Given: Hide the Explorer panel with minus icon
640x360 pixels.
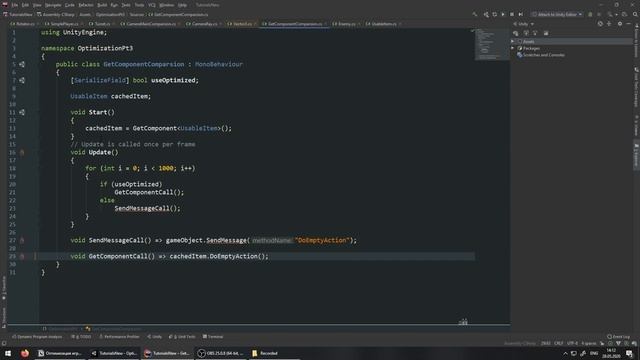Looking at the screenshot, I should (629, 24).
